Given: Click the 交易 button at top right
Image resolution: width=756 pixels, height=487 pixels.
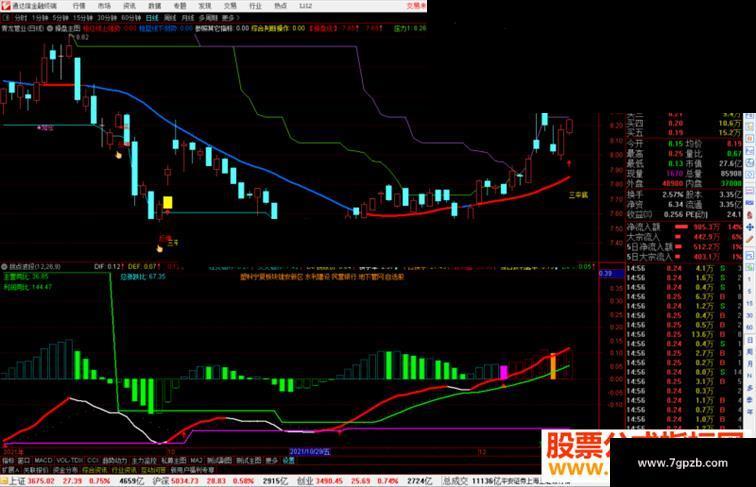Looking at the screenshot, I should point(416,6).
